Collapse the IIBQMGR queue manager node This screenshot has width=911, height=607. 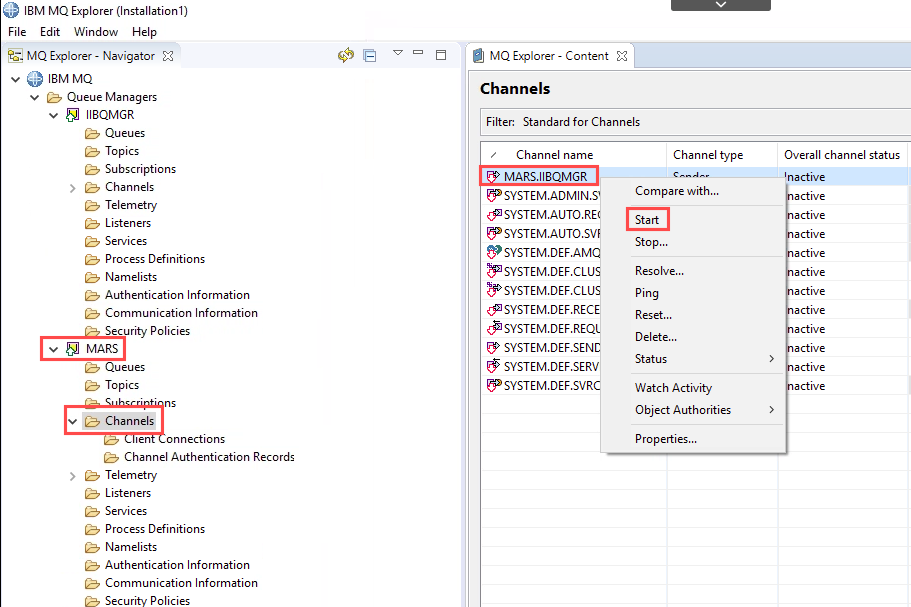53,116
